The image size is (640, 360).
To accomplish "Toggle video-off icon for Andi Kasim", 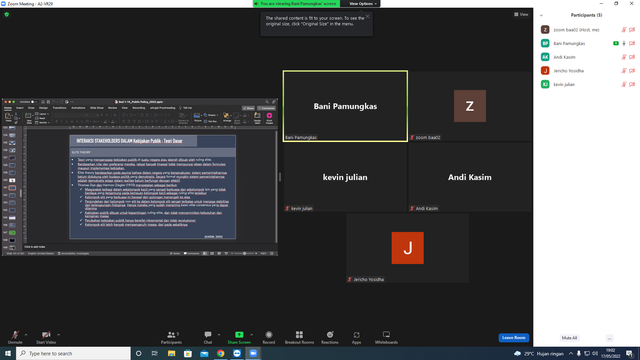I will [632, 57].
